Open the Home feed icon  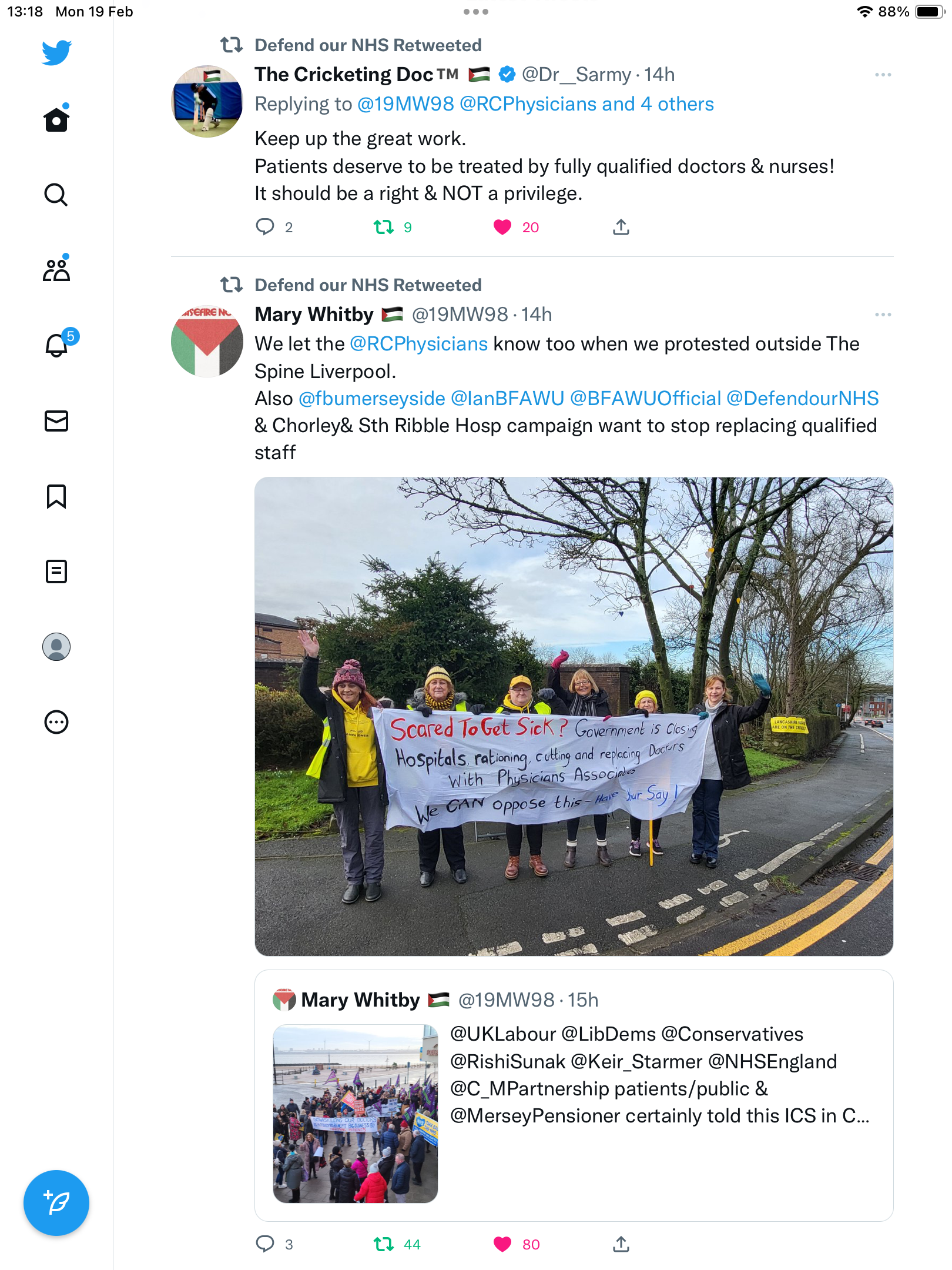56,119
